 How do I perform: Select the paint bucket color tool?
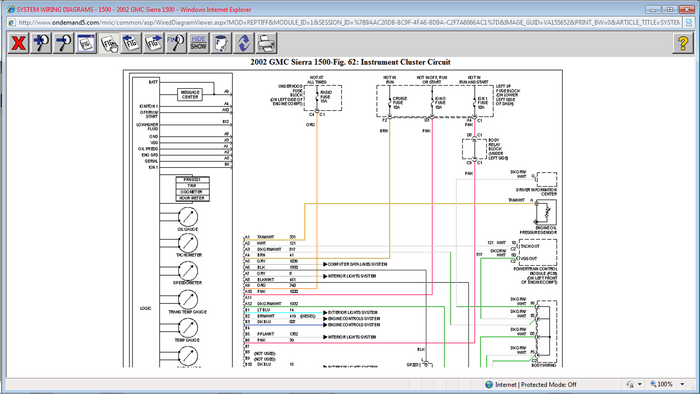coord(221,43)
